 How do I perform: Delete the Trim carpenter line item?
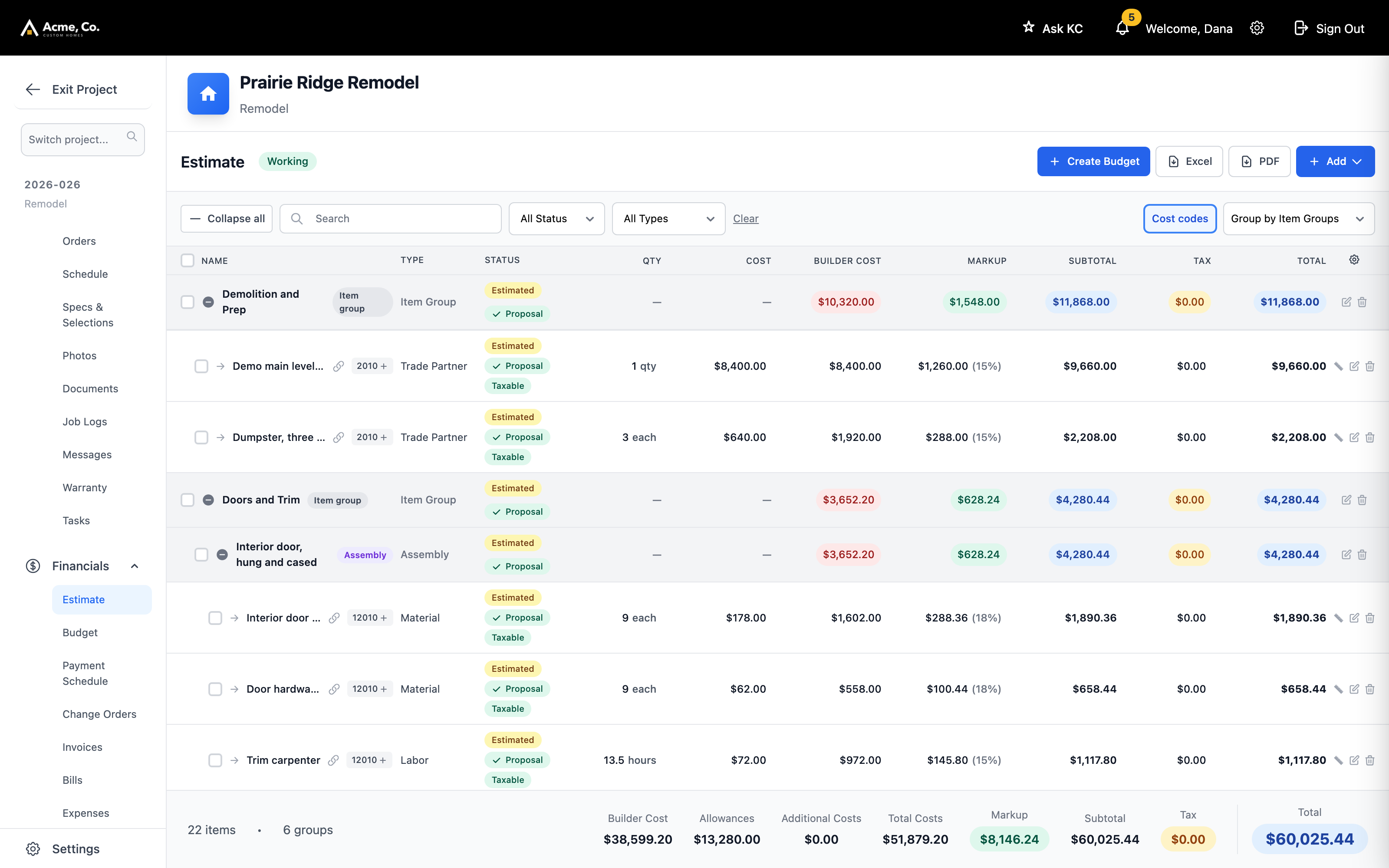coord(1370,760)
